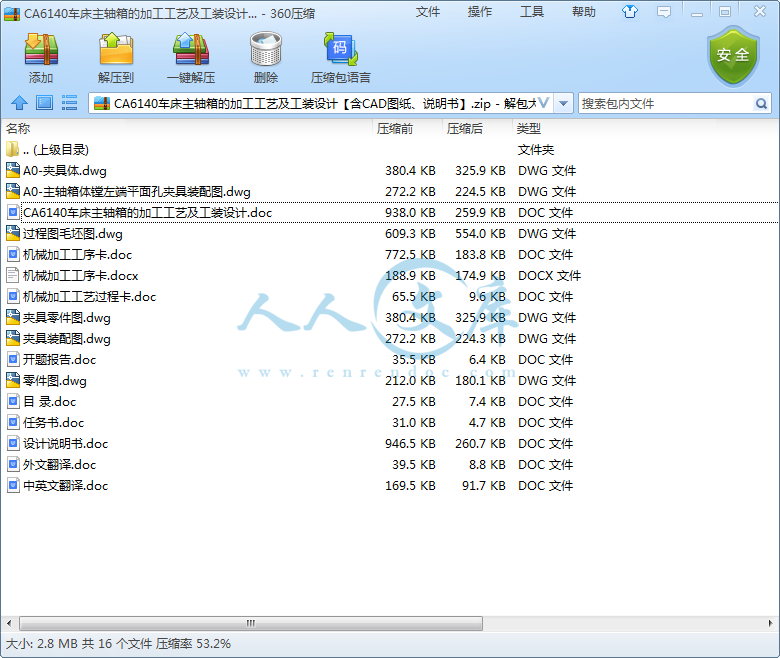Select file 夹具装配图.dwg

pyautogui.click(x=390, y=338)
